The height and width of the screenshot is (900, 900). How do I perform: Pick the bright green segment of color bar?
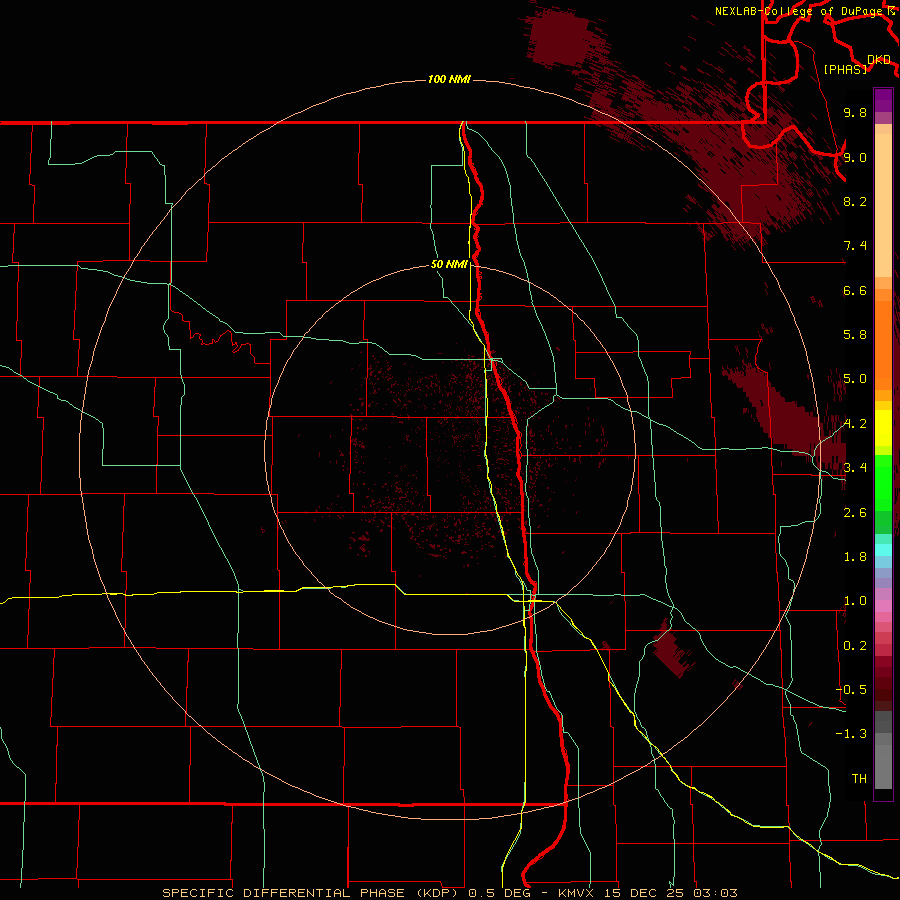[x=883, y=482]
